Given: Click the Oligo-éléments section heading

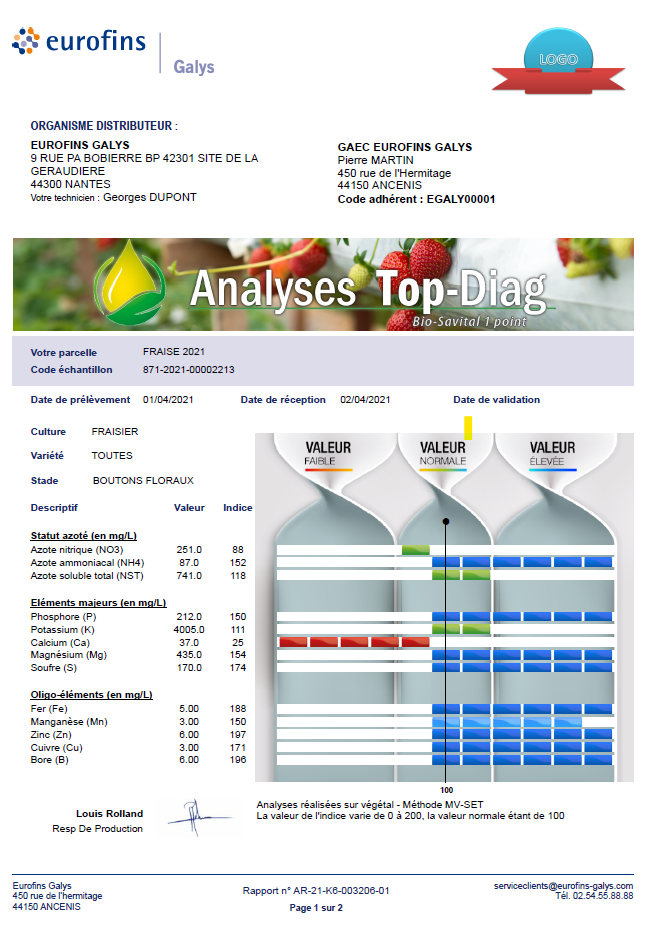Looking at the screenshot, I should [x=92, y=694].
